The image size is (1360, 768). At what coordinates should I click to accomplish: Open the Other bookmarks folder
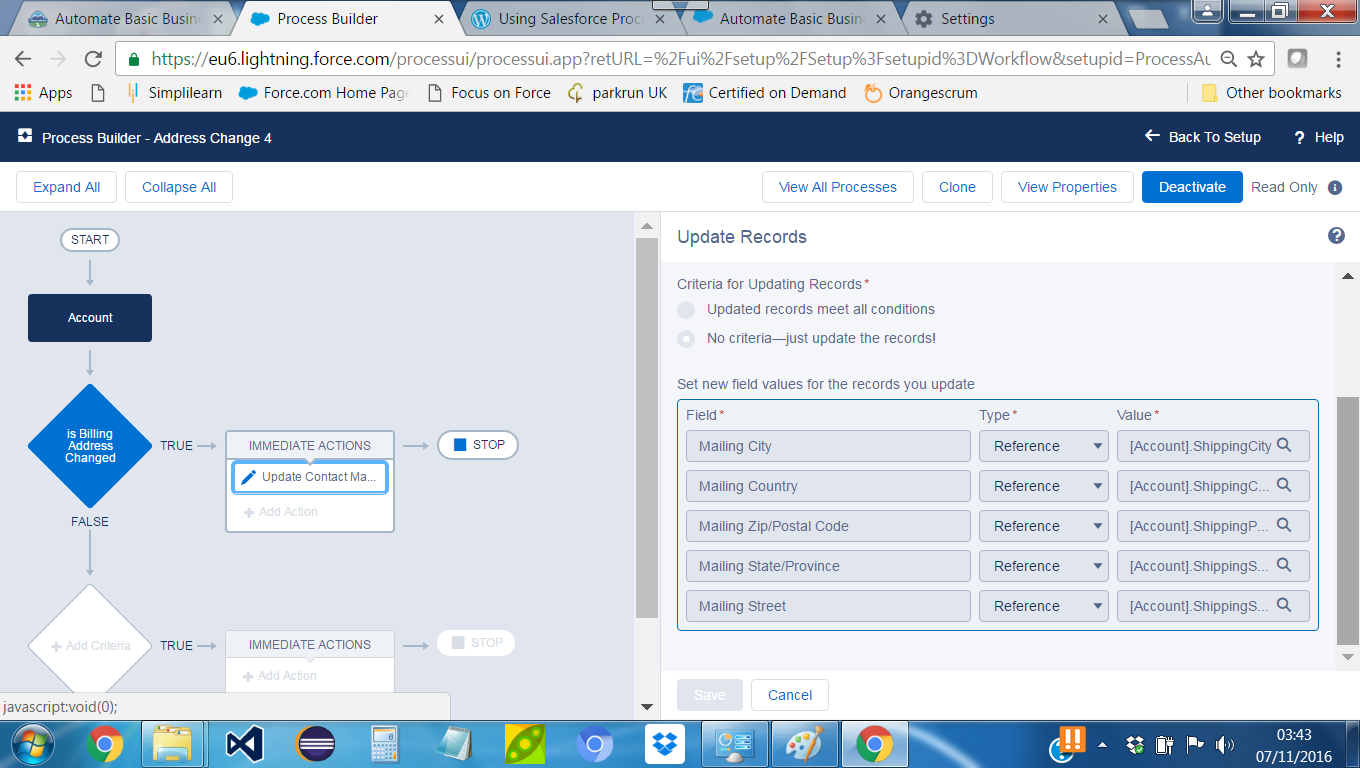pos(1271,93)
